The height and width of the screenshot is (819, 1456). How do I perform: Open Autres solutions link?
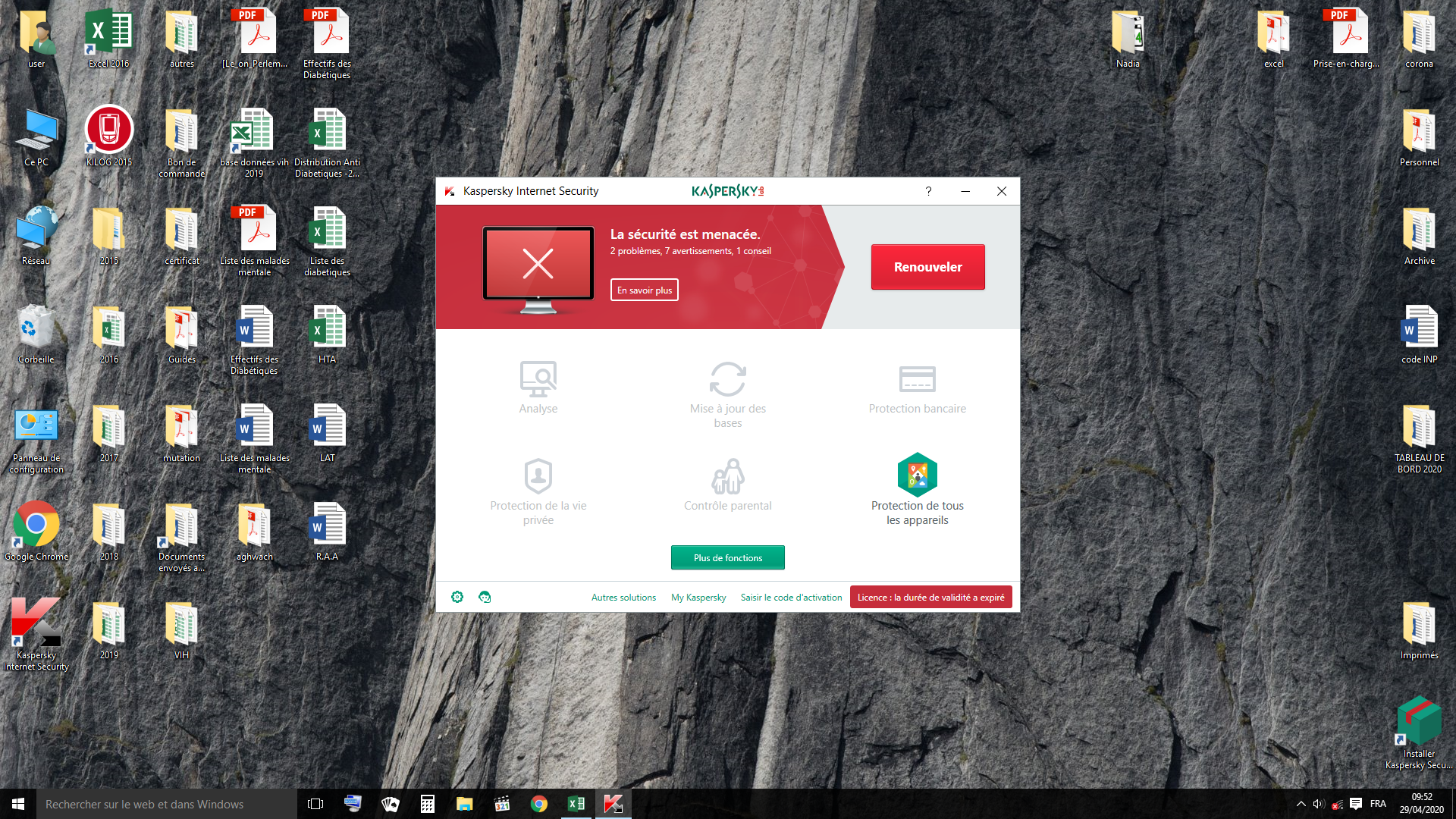[623, 598]
